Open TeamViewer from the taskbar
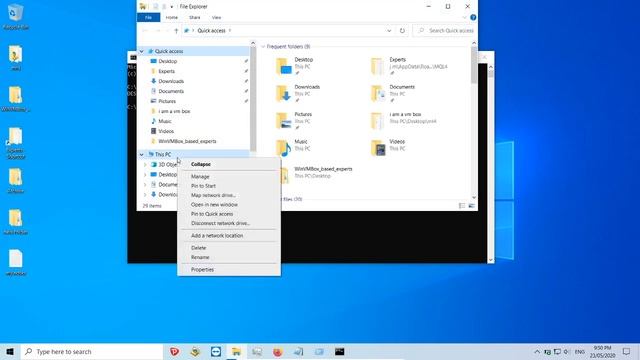The width and height of the screenshot is (640, 360). tap(216, 351)
